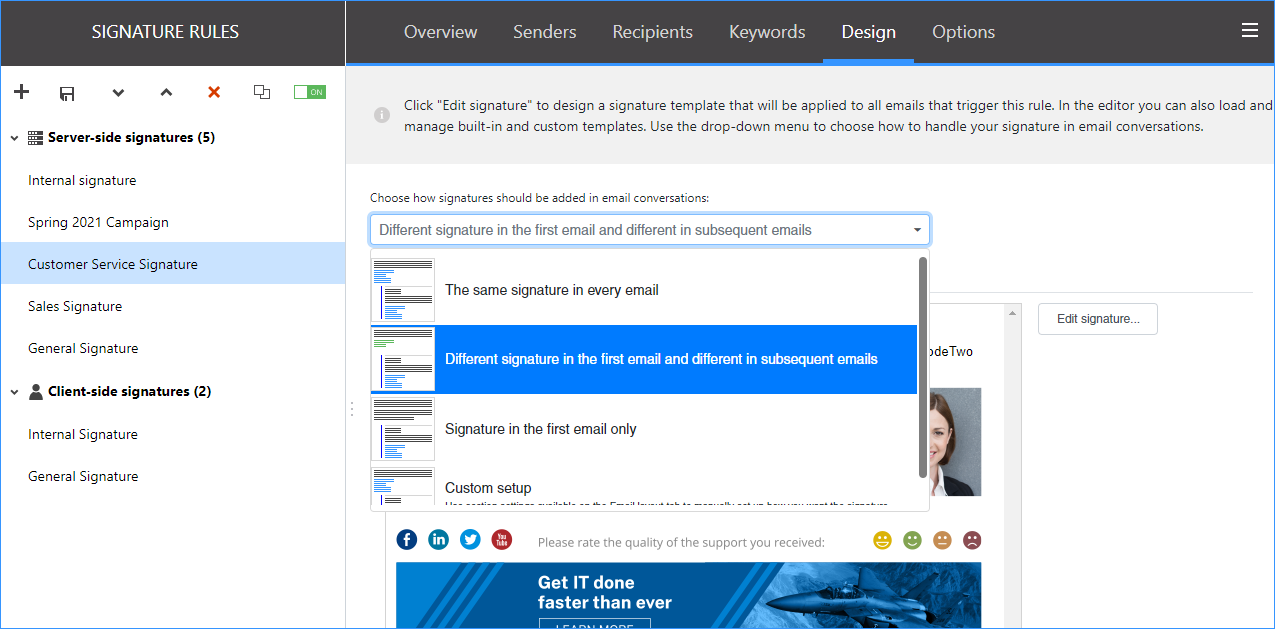This screenshot has width=1275, height=629.
Task: Choose 'Signature in the first email only'
Action: (644, 429)
